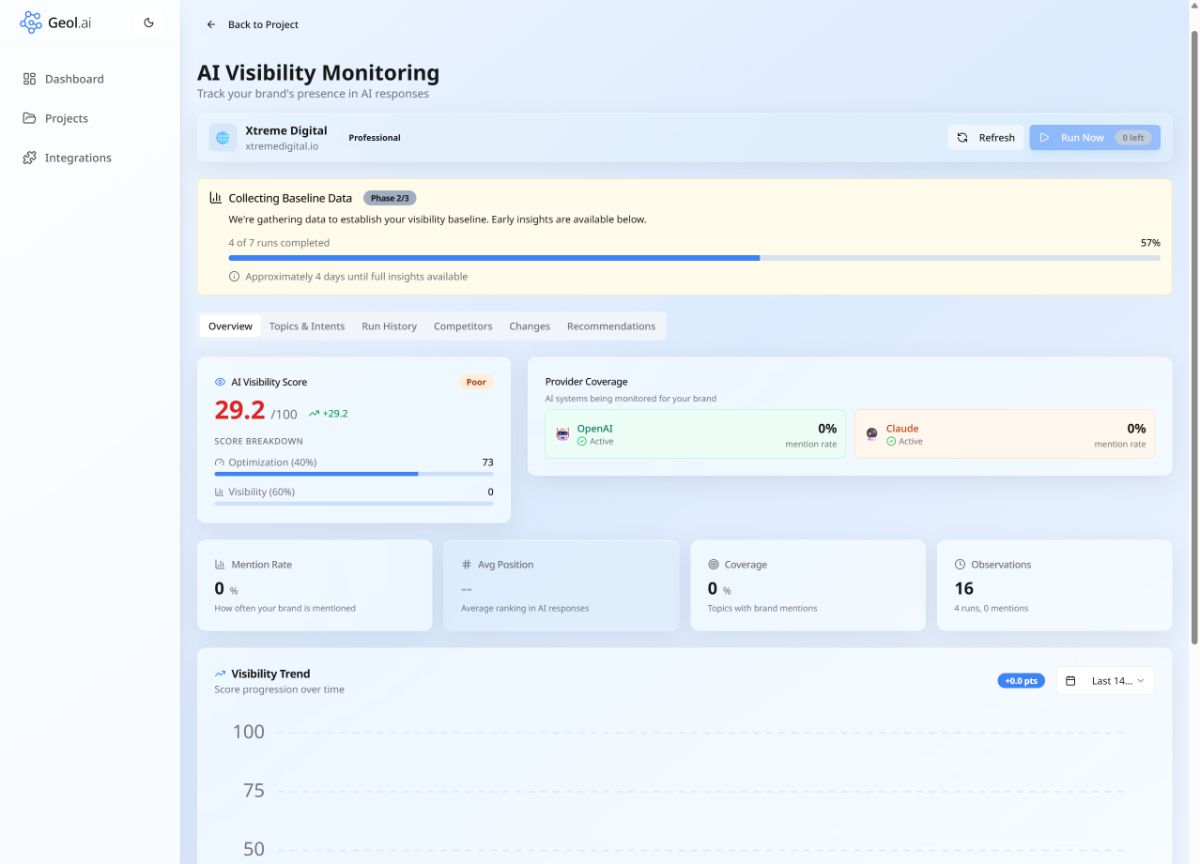Open the Recommendations tab
Image resolution: width=1200 pixels, height=864 pixels.
[x=611, y=327]
